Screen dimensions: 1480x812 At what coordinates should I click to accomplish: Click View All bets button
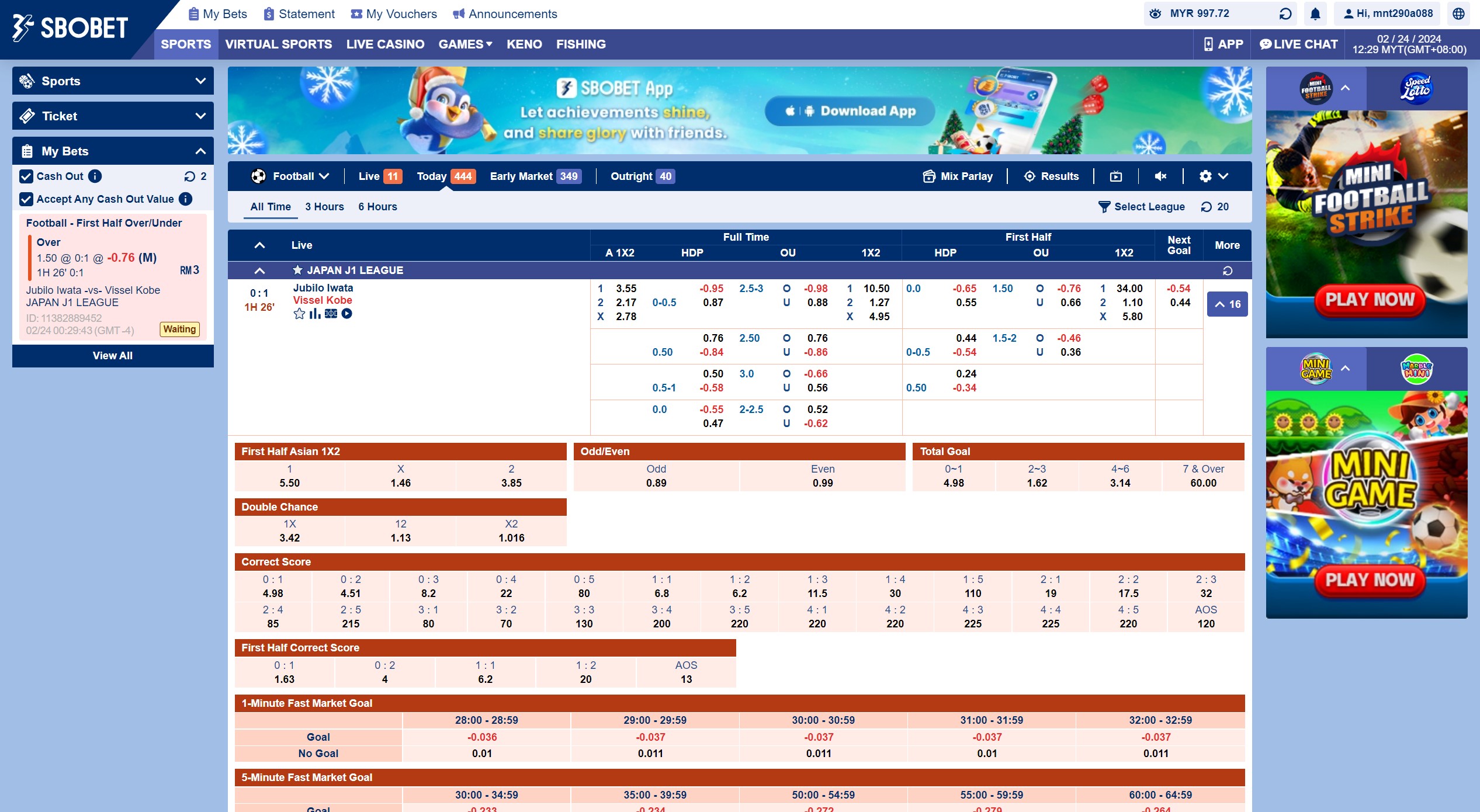point(113,356)
